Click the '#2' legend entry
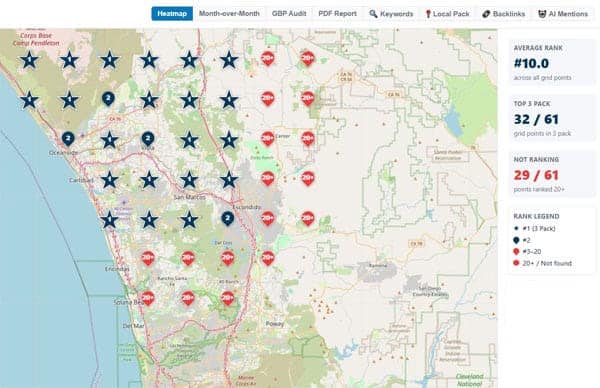Screen dimensions: 600x388 pos(522,240)
